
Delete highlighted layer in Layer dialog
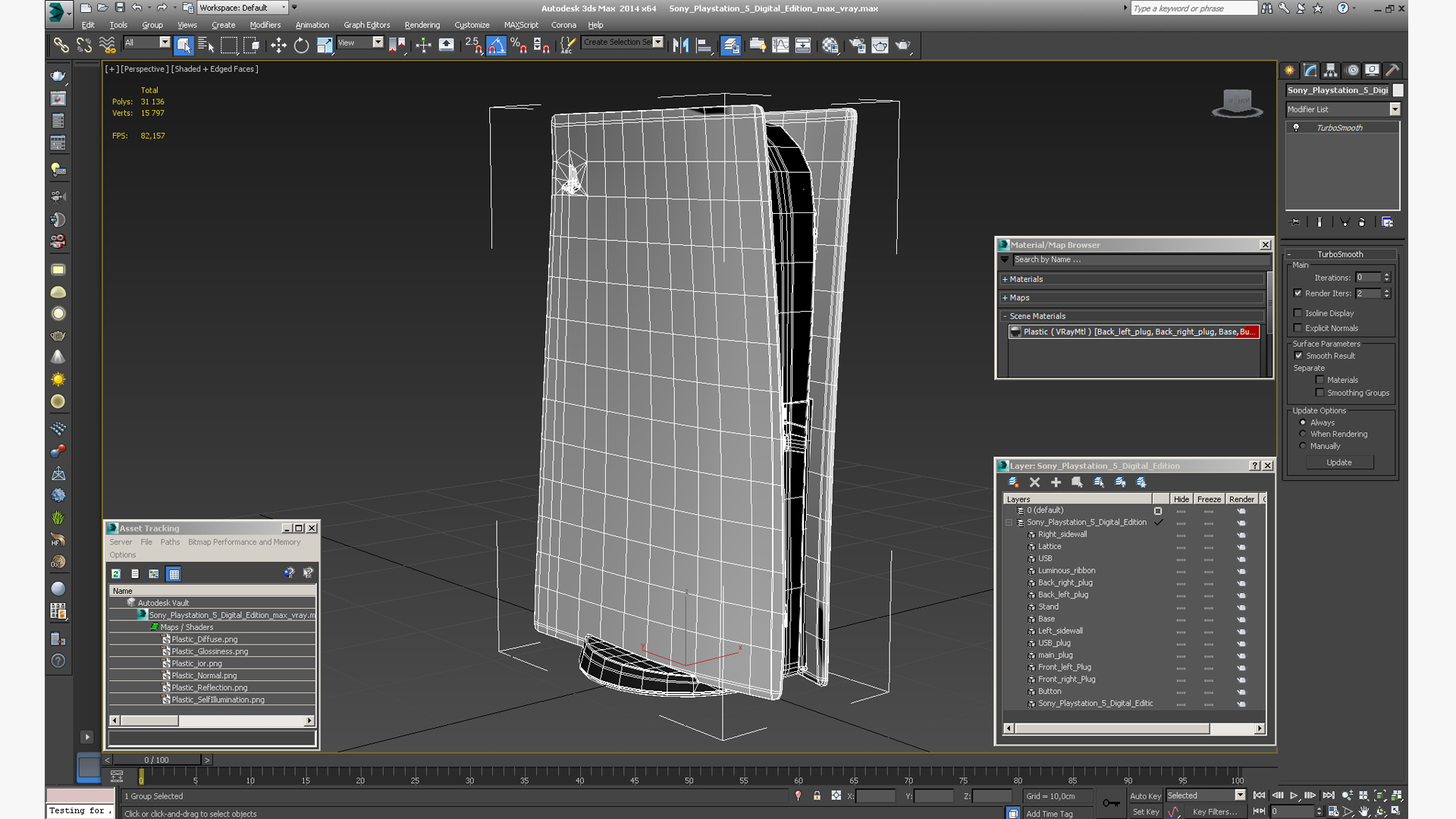1034,482
